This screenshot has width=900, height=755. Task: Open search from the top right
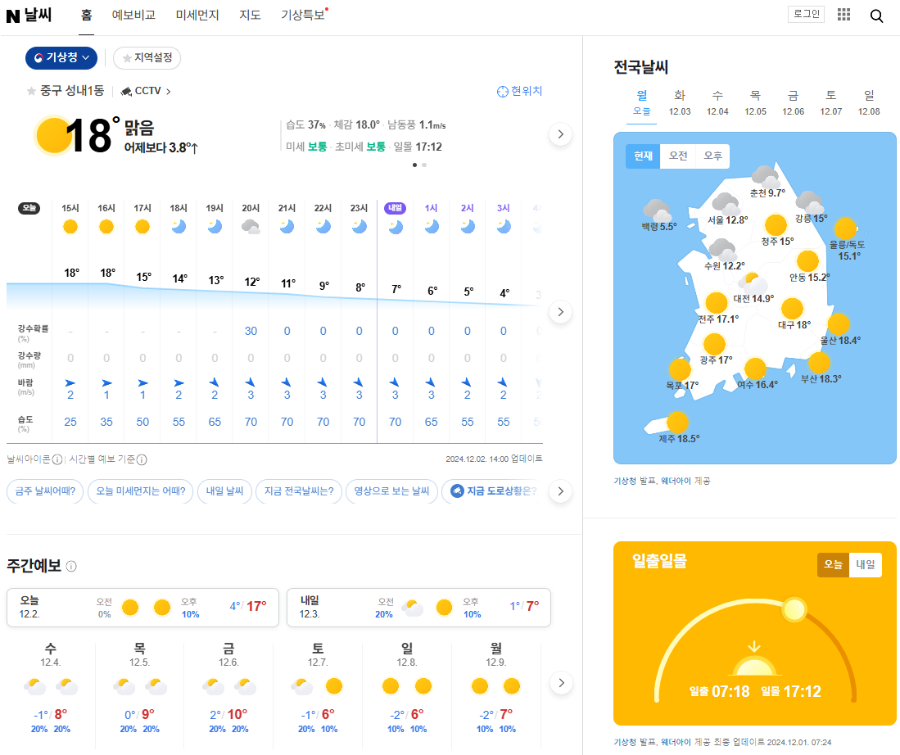(x=877, y=16)
